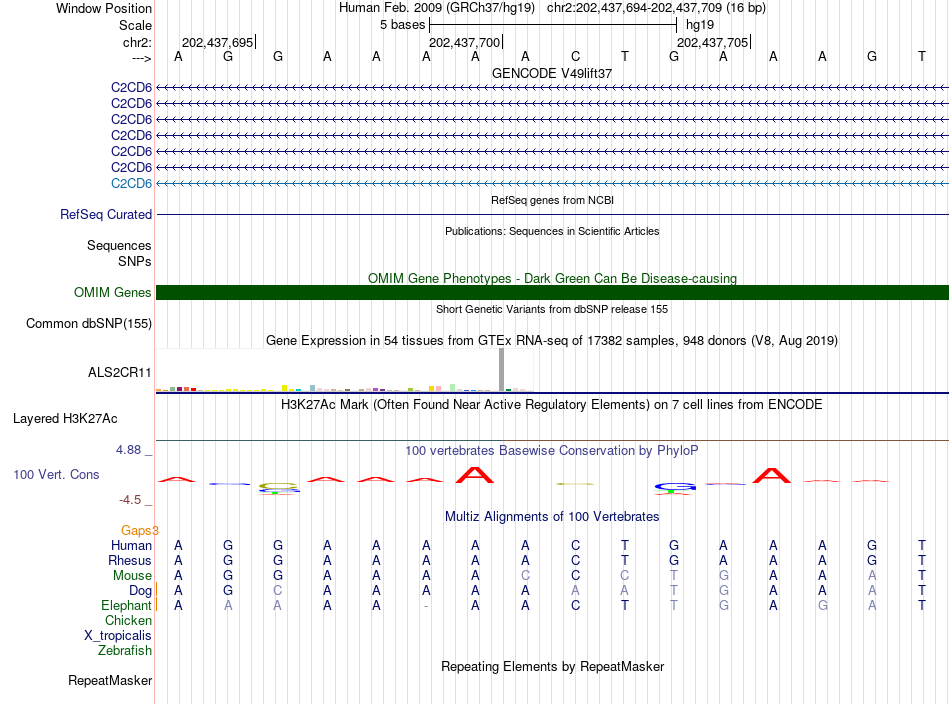
Task: Open the 100 Vert. Cons track label
Action: 56,474
